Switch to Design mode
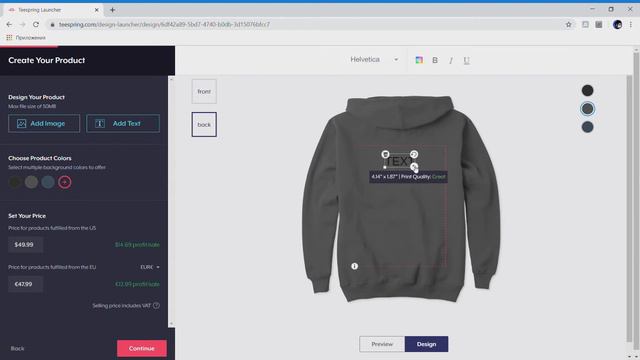Screen dimensions: 640x360 coord(427,344)
